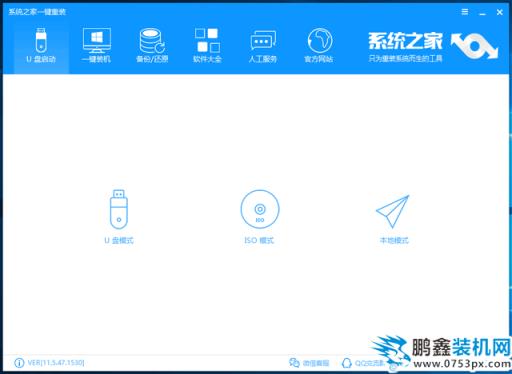
Task: Open the 官方网站 tab
Action: click(x=319, y=46)
